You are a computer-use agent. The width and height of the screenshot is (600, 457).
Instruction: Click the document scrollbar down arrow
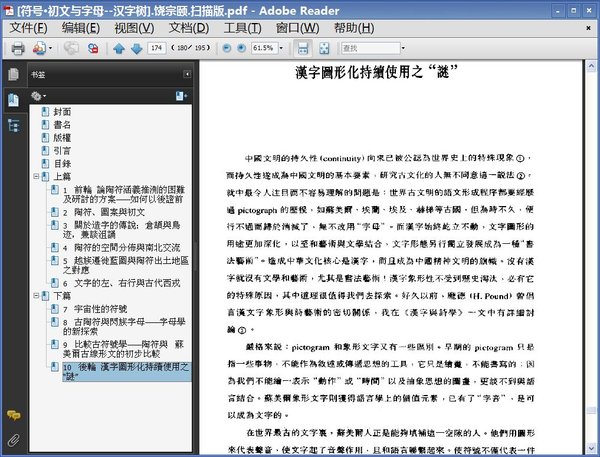pos(591,448)
